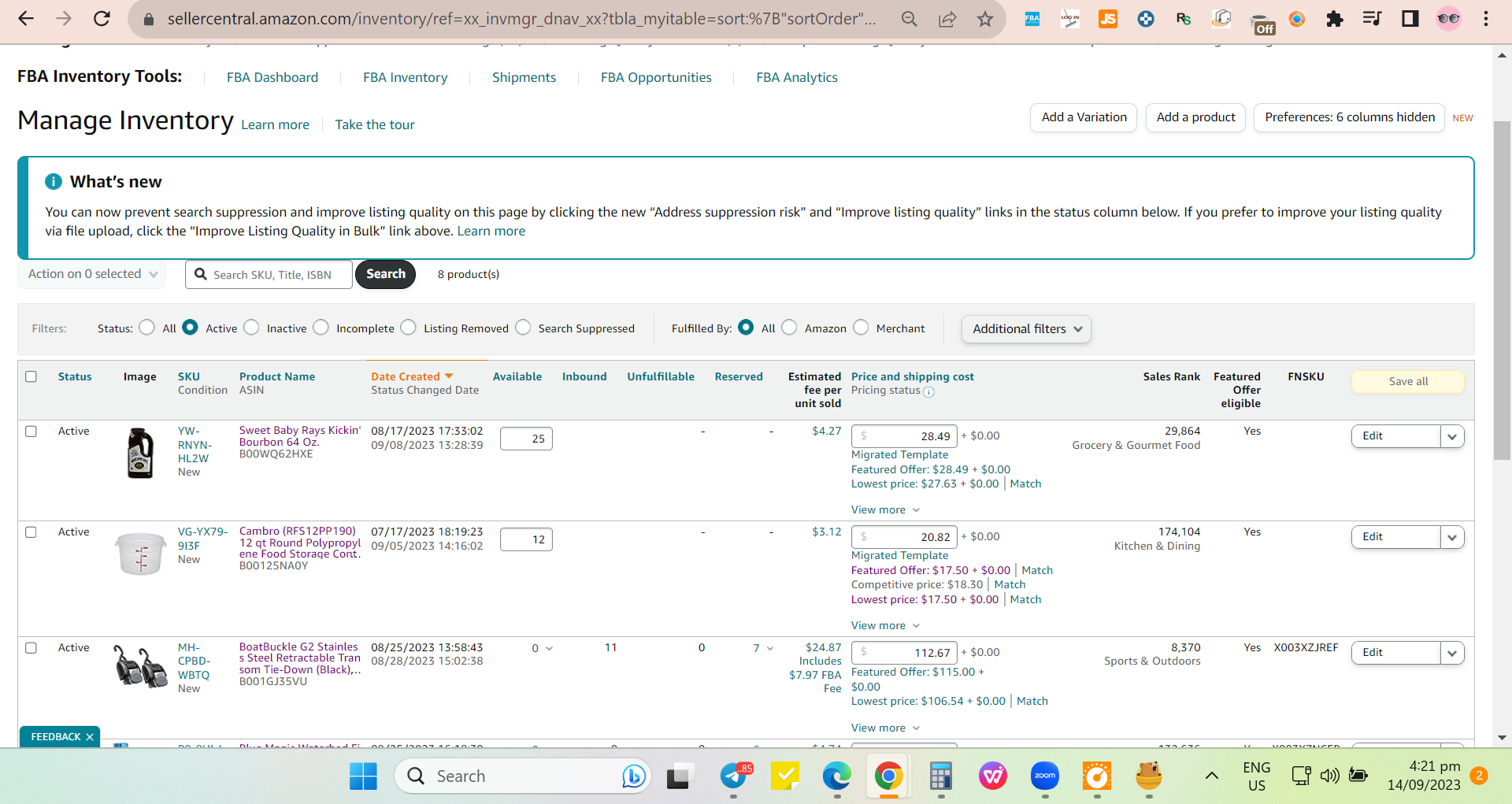
Task: Open the Chrome profile avatar
Action: (1448, 19)
